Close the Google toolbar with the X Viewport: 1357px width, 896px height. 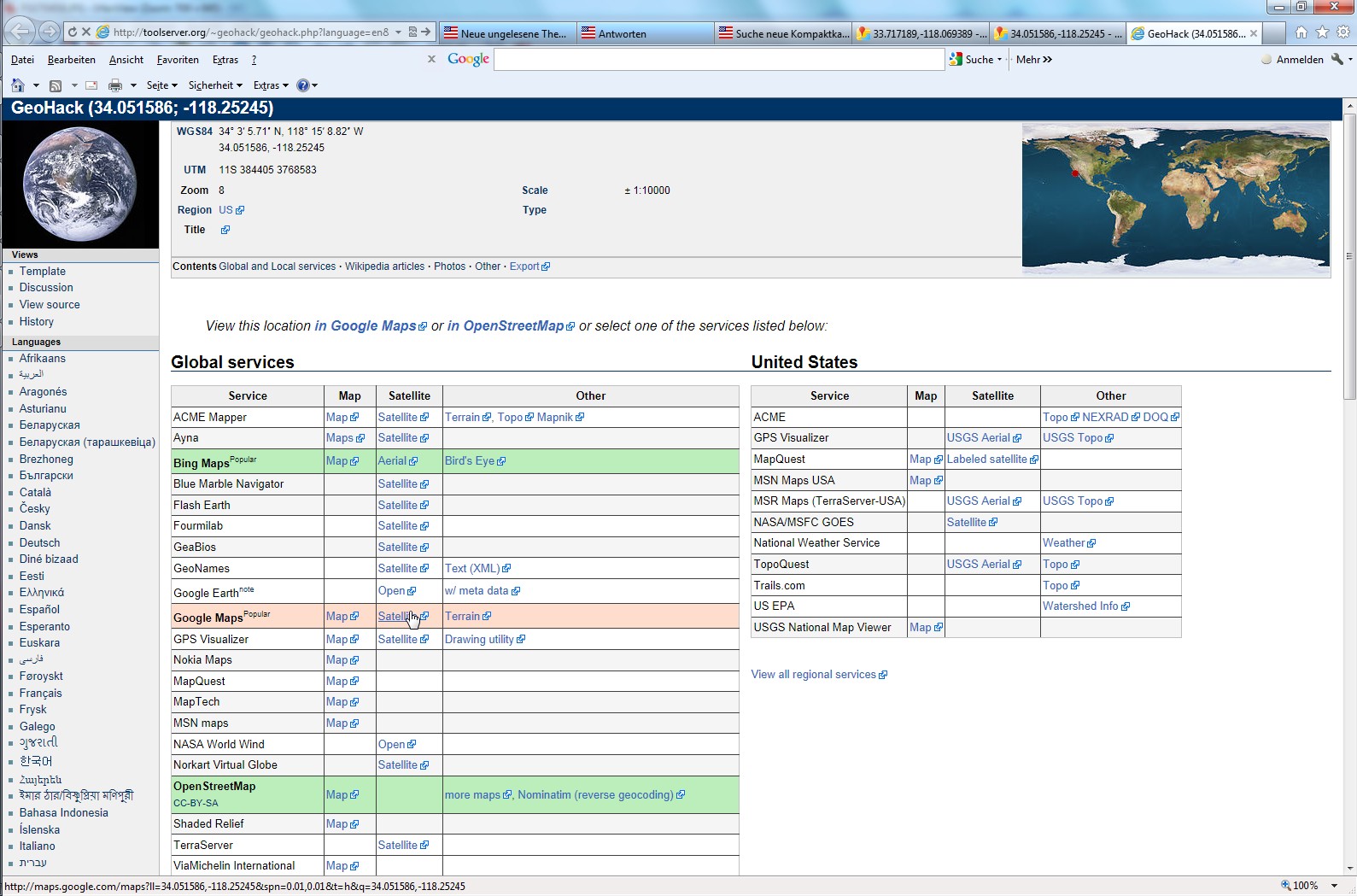click(431, 59)
